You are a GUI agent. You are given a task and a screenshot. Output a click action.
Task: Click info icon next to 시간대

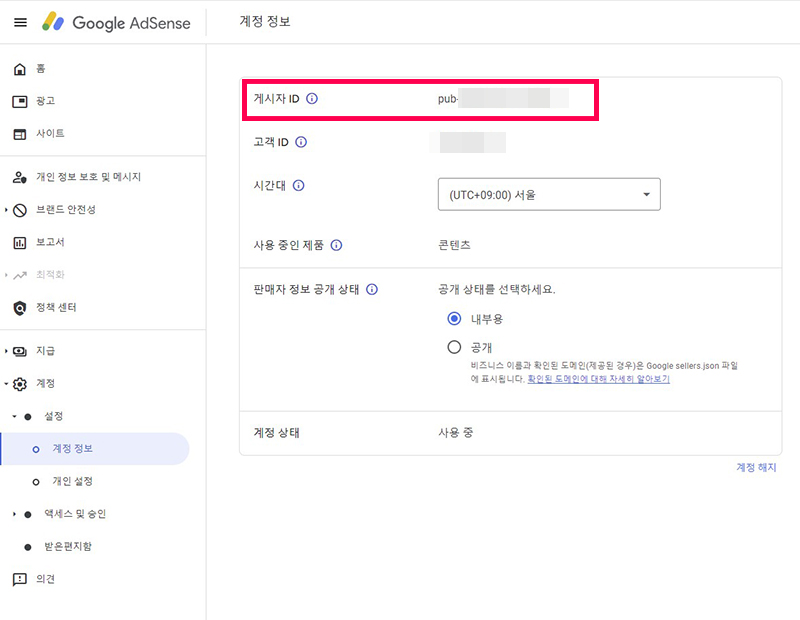(x=298, y=185)
